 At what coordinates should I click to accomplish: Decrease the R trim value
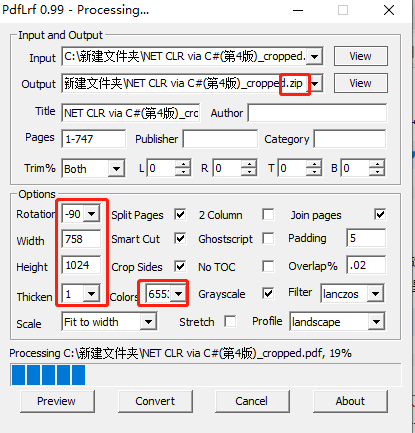click(x=249, y=172)
